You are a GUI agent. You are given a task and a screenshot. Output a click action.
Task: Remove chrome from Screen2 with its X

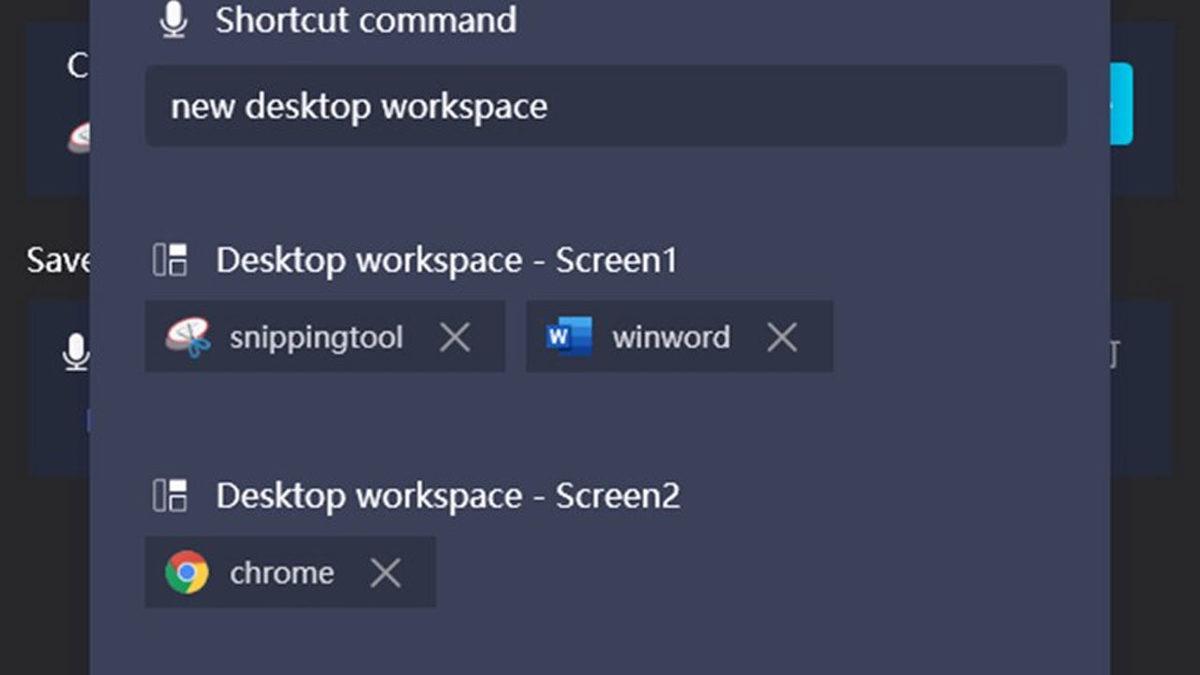(x=385, y=573)
